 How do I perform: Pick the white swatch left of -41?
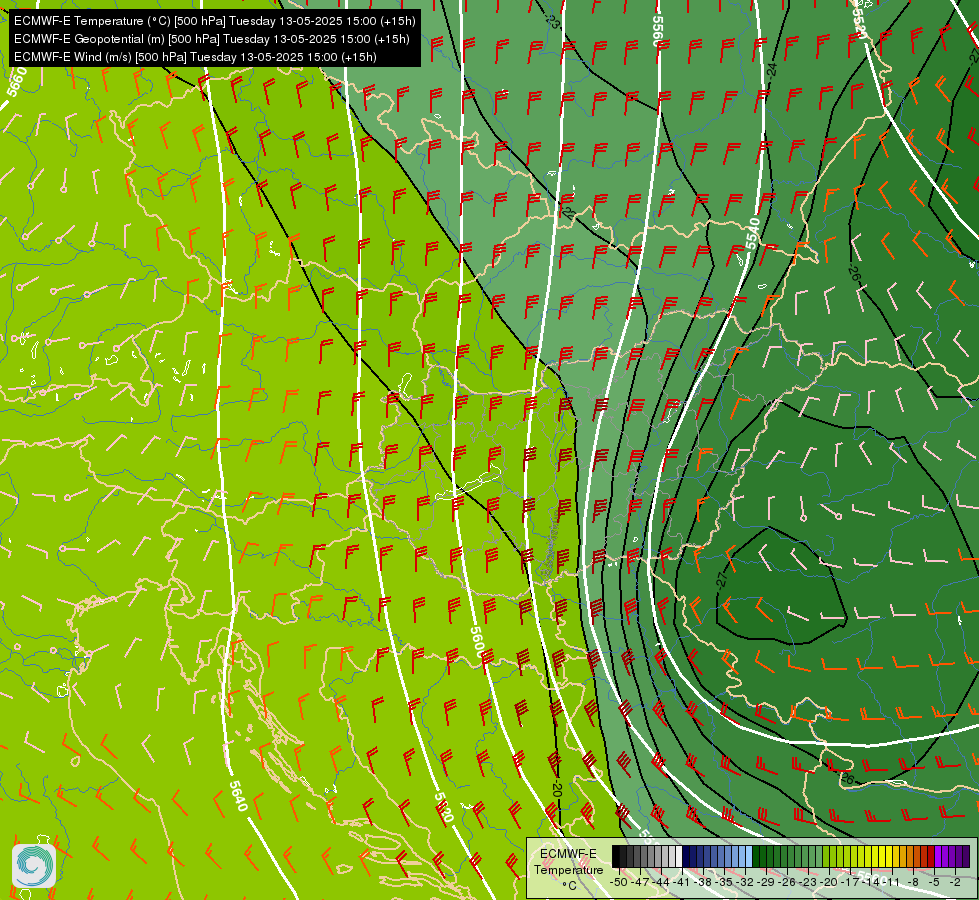[x=679, y=856]
